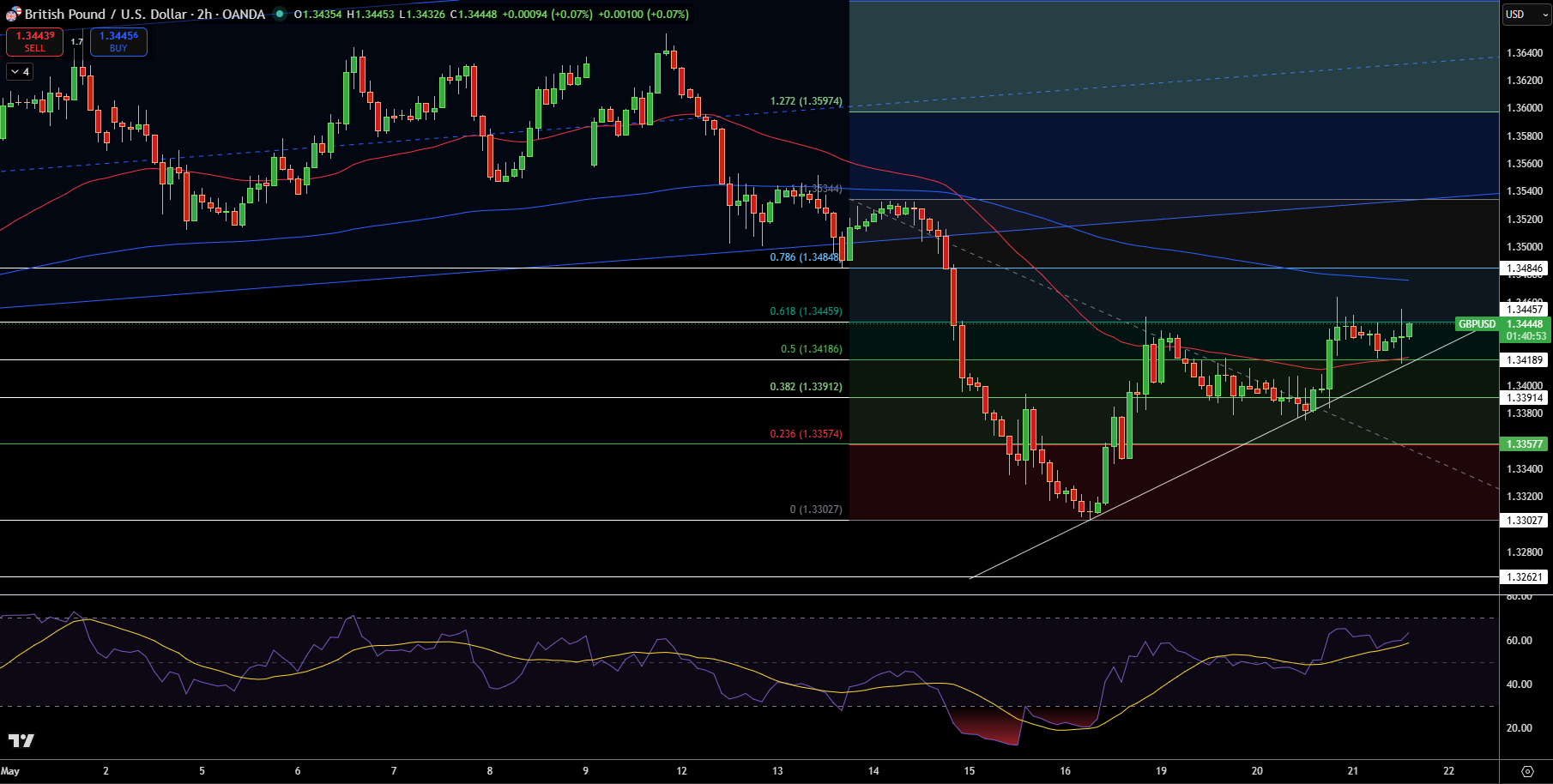Screen dimensions: 1553x784
Task: Click the 20.00 RSI scale label
Action: click(1520, 728)
